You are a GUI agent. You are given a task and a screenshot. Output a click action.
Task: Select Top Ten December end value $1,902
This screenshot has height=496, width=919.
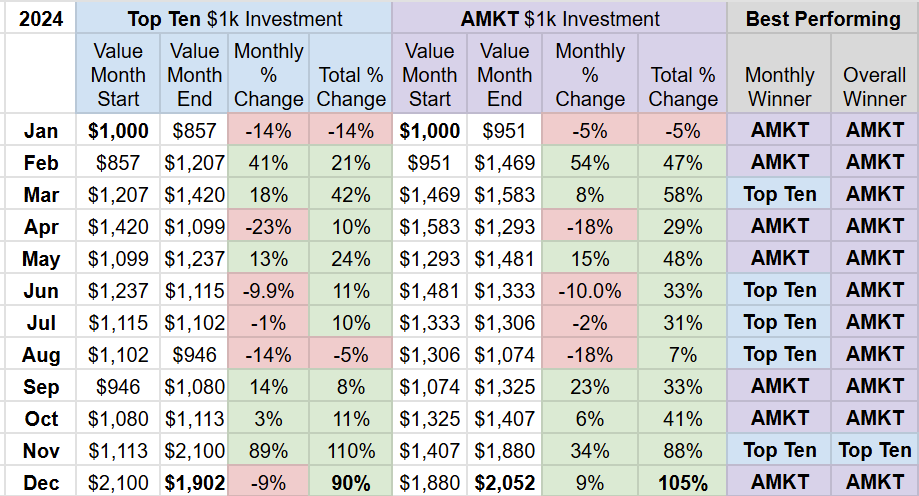pyautogui.click(x=194, y=483)
